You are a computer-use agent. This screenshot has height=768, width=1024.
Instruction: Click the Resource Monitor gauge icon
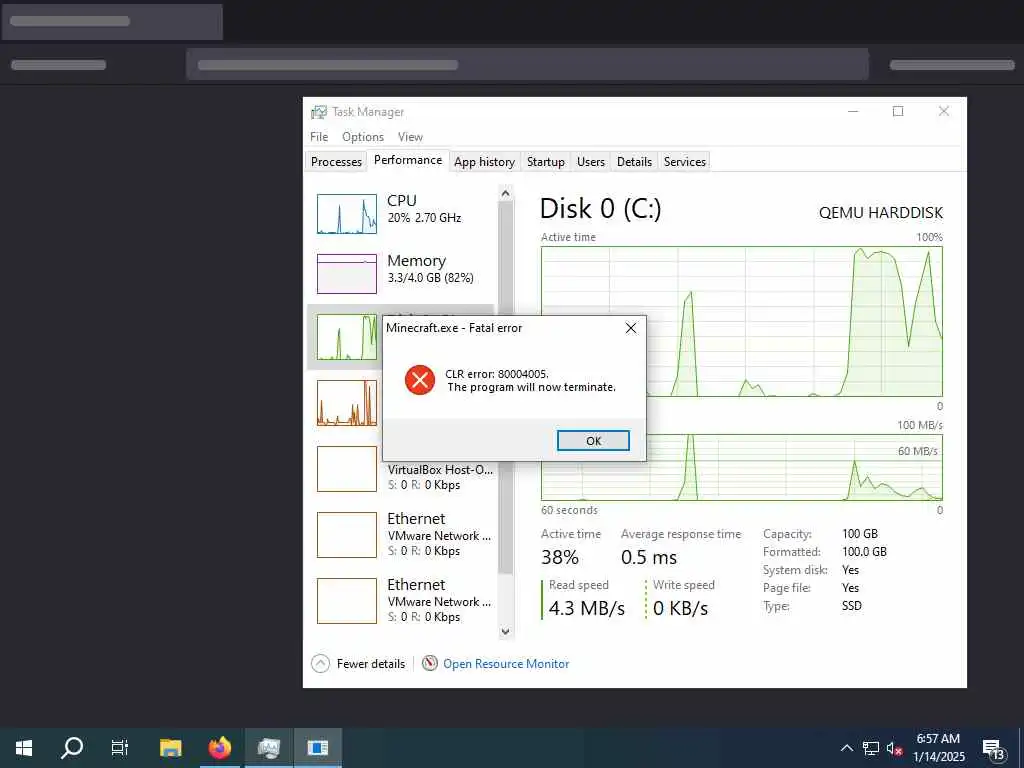click(430, 664)
